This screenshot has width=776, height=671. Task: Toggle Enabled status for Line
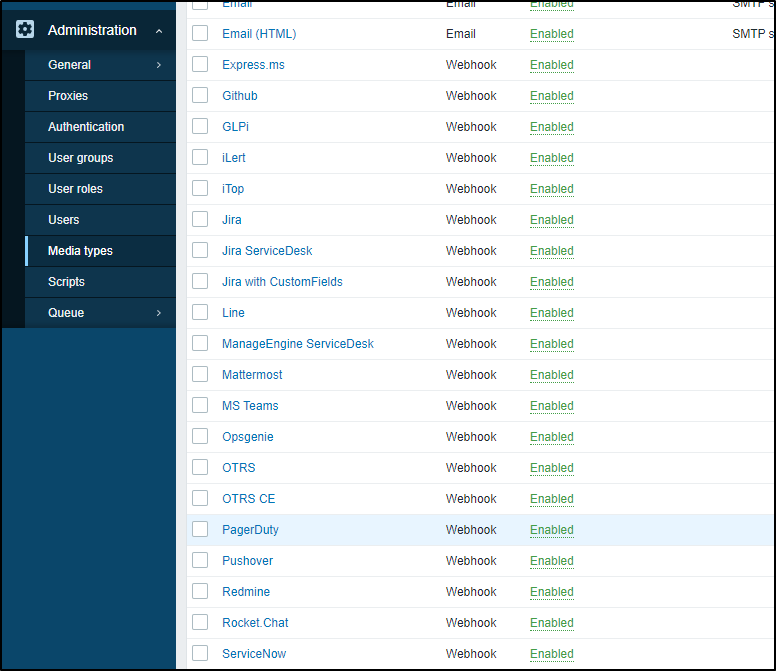click(552, 313)
